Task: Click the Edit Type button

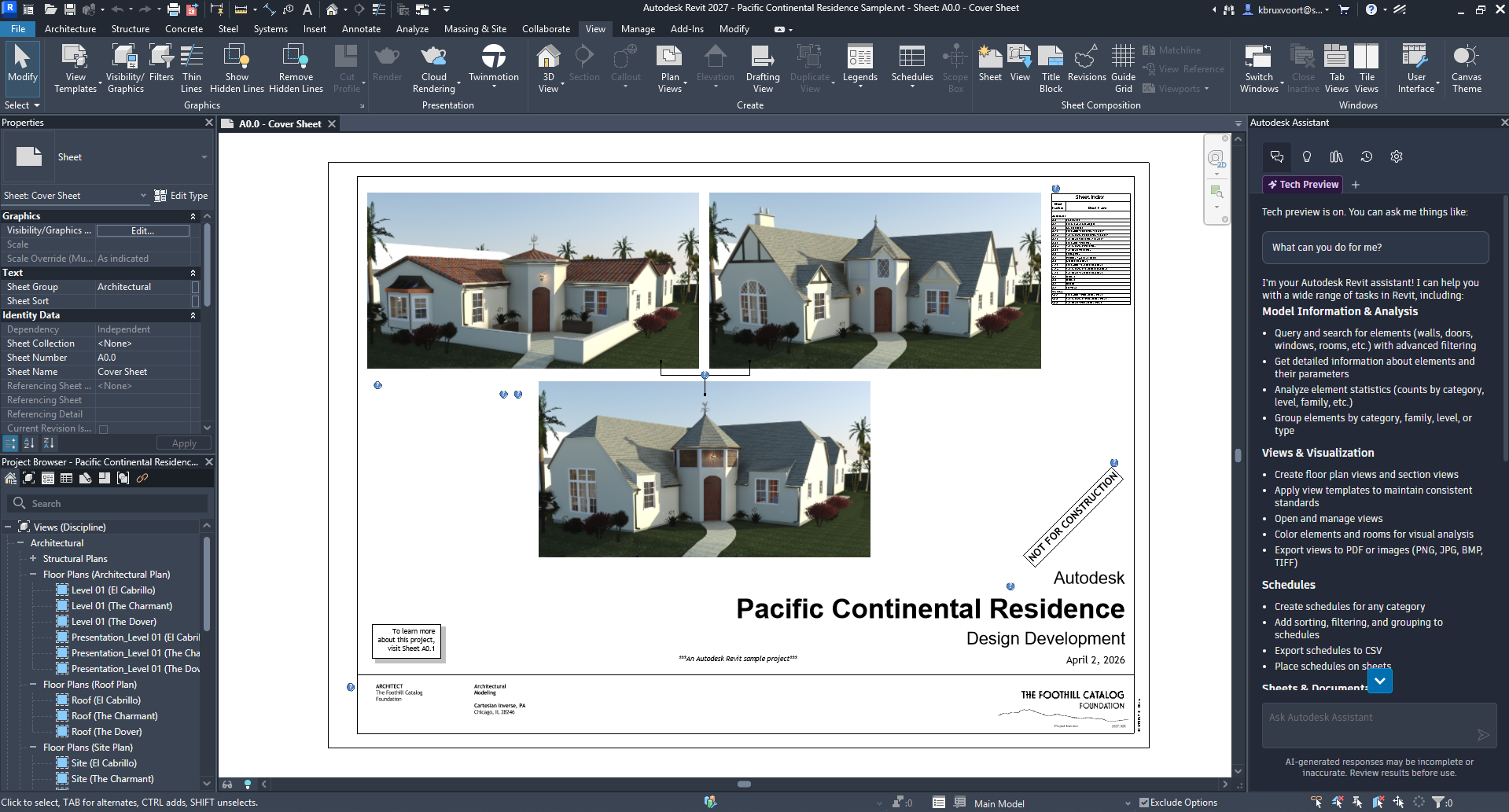Action: point(182,196)
